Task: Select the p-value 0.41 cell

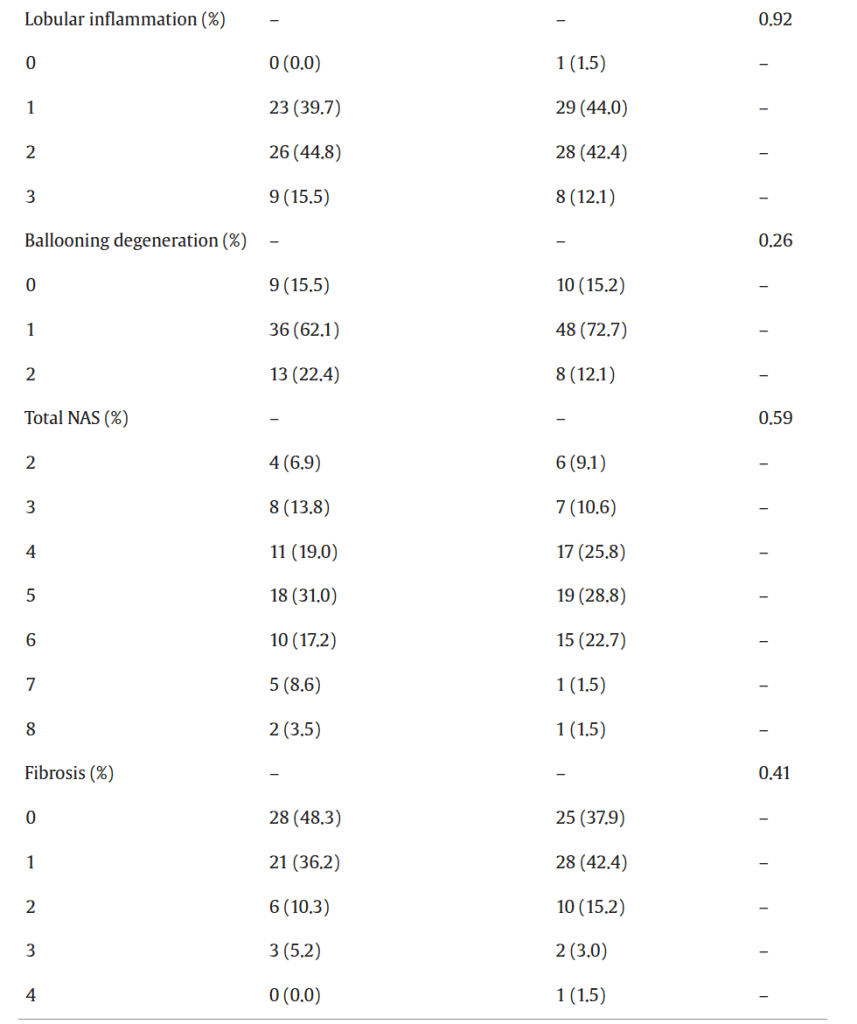Action: point(775,773)
